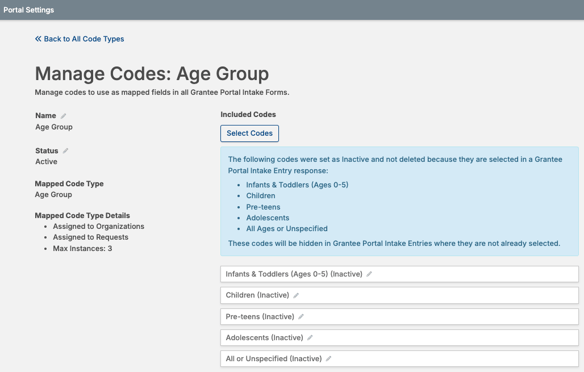Go back to All Code Types

point(79,39)
